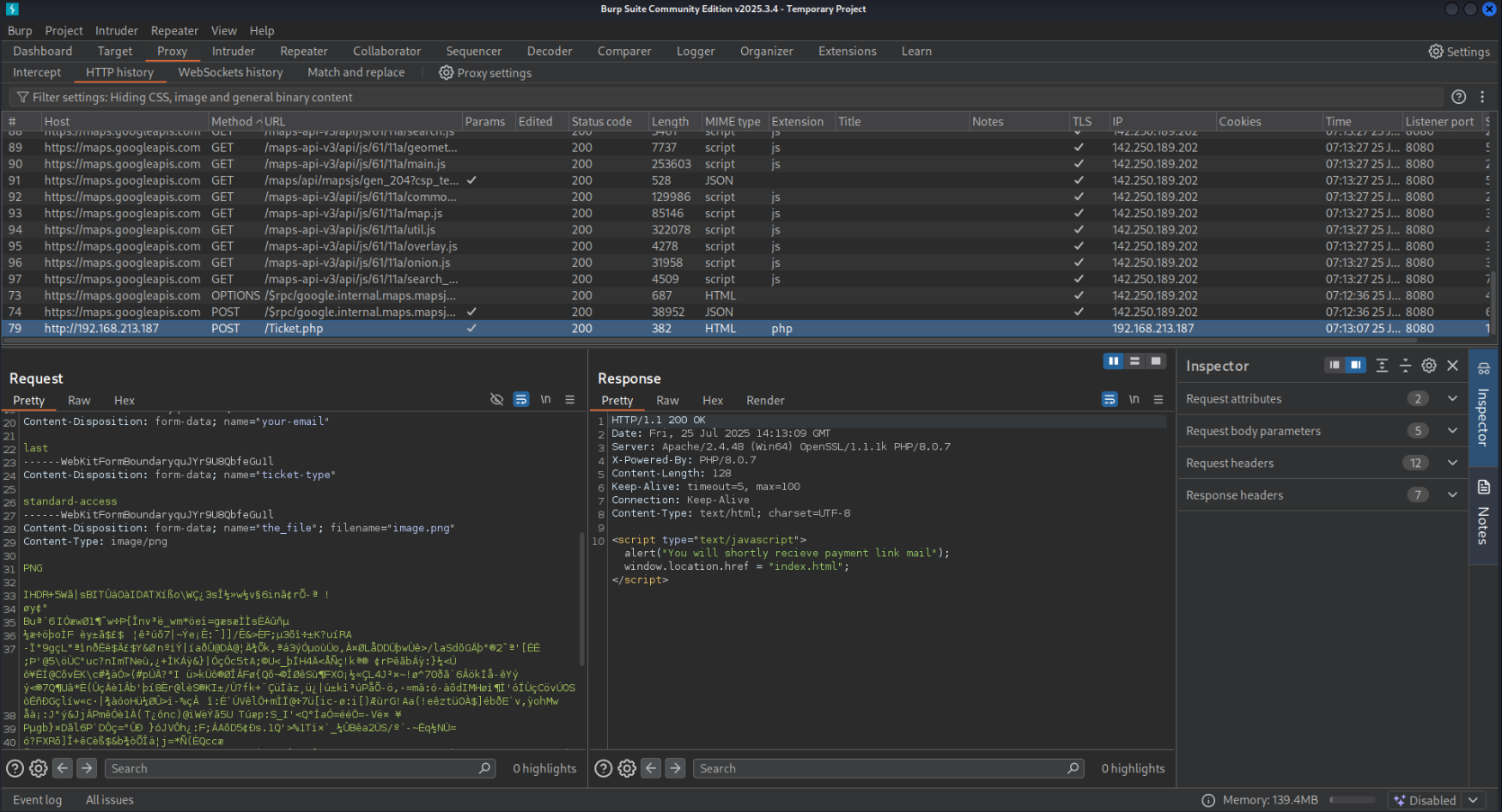Collapse all Inspector sections icon
Screen dimensions: 1502x812
1405,366
